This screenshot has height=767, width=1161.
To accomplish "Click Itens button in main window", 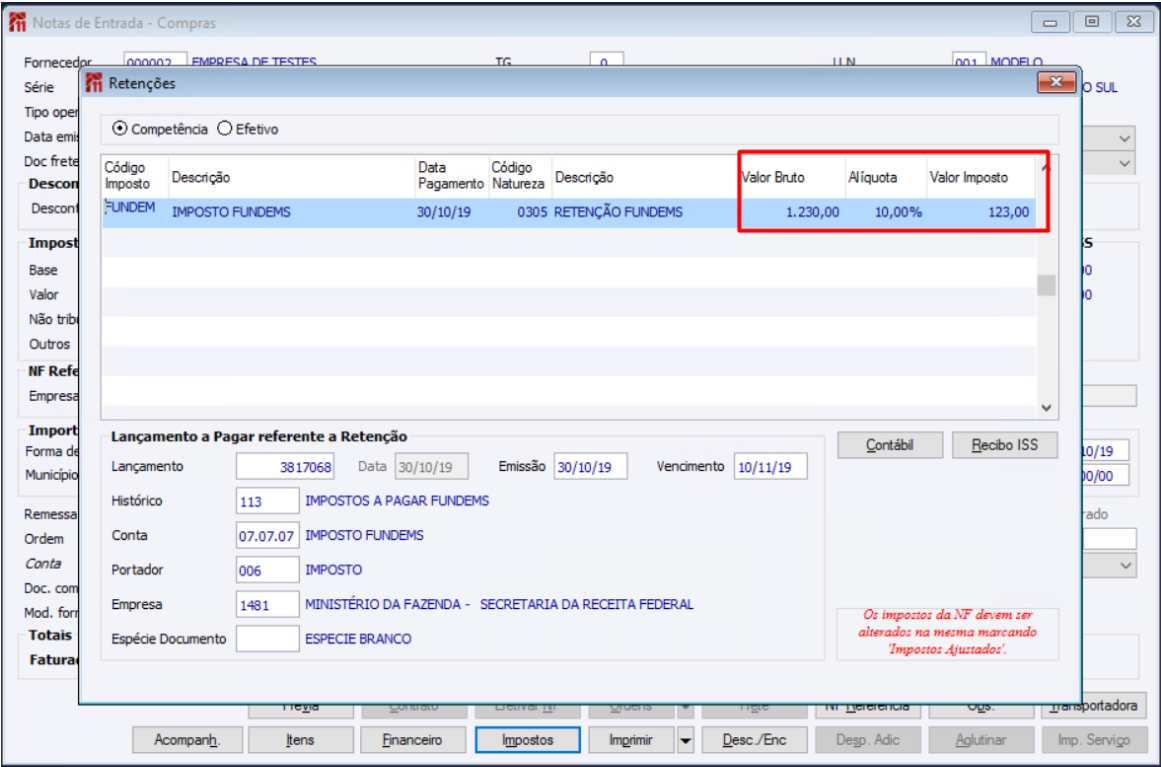I will (x=300, y=740).
